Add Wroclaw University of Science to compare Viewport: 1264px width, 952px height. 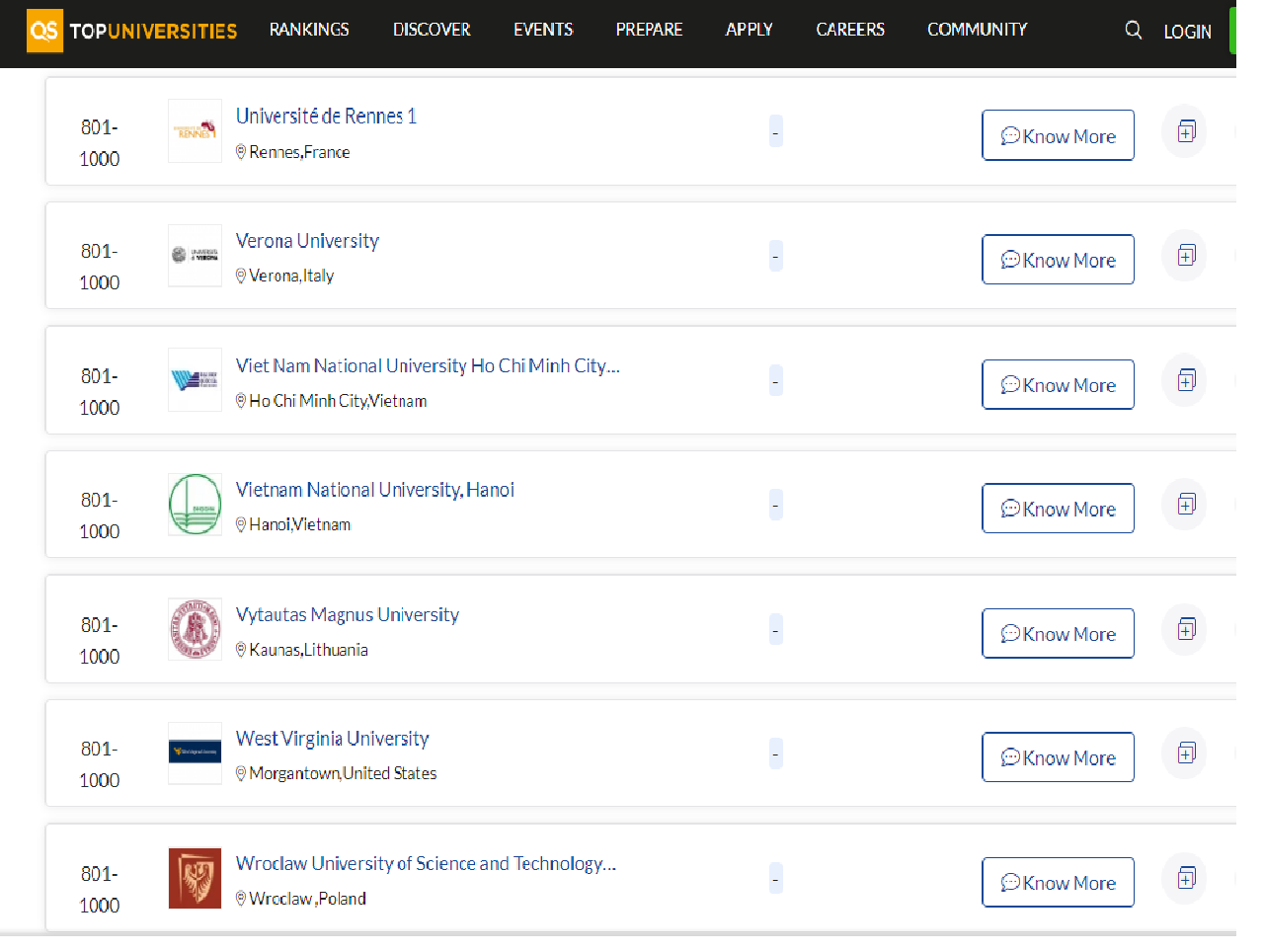(x=1186, y=878)
